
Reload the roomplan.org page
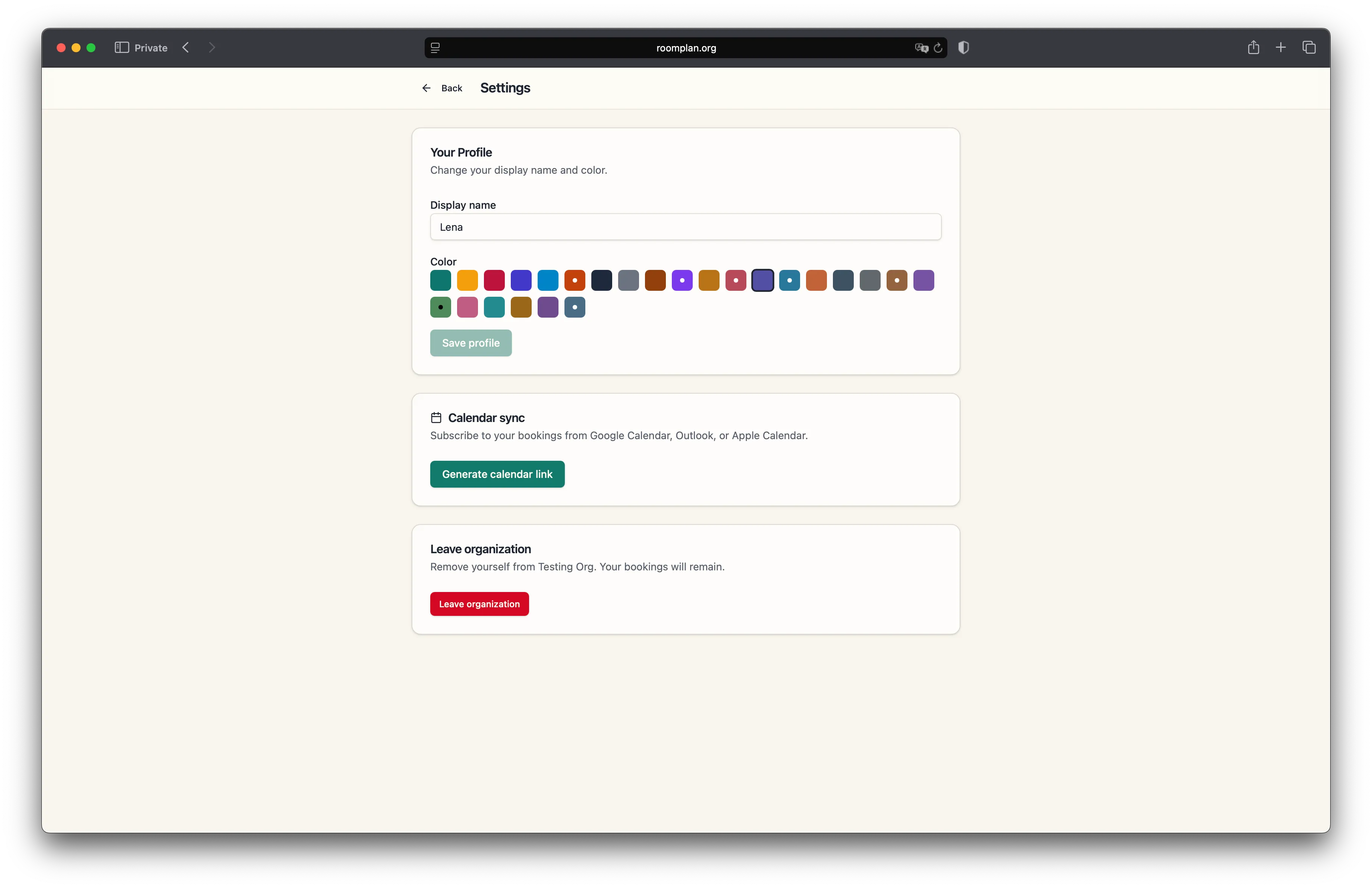[x=938, y=48]
